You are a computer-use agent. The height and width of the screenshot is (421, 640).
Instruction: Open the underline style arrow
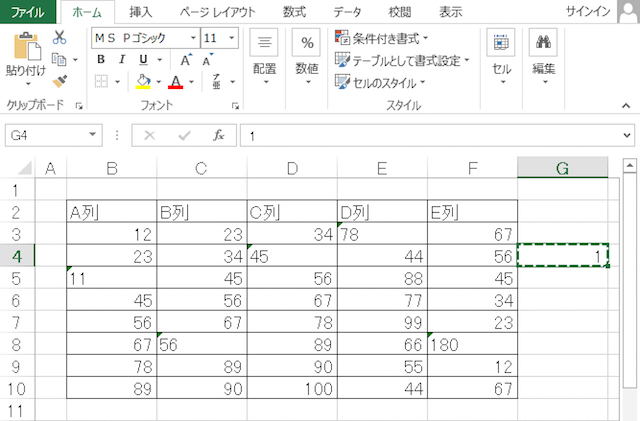point(160,60)
